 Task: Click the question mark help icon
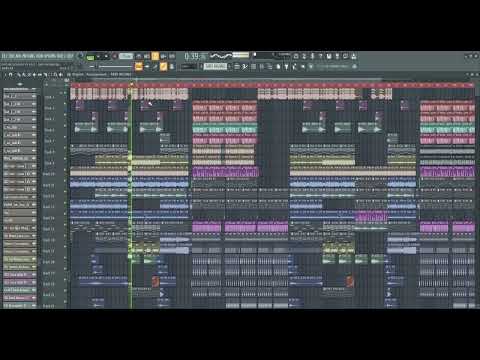(321, 56)
